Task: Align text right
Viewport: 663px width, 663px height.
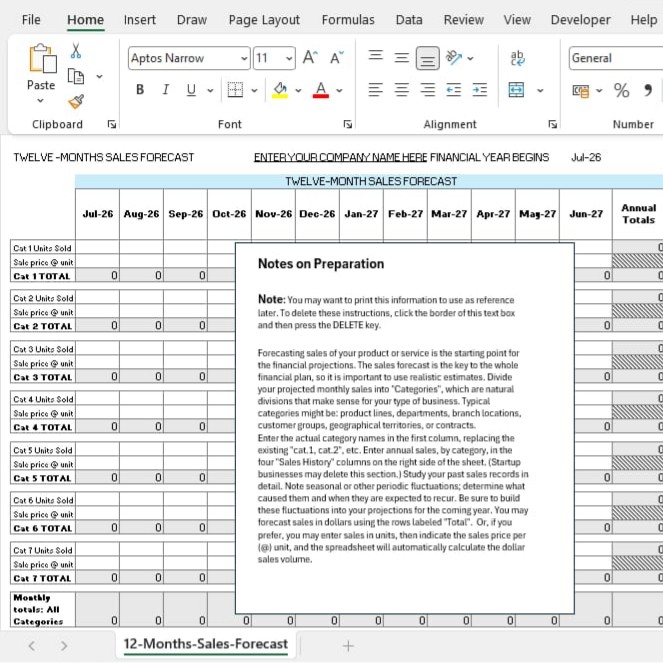Action: pyautogui.click(x=427, y=90)
